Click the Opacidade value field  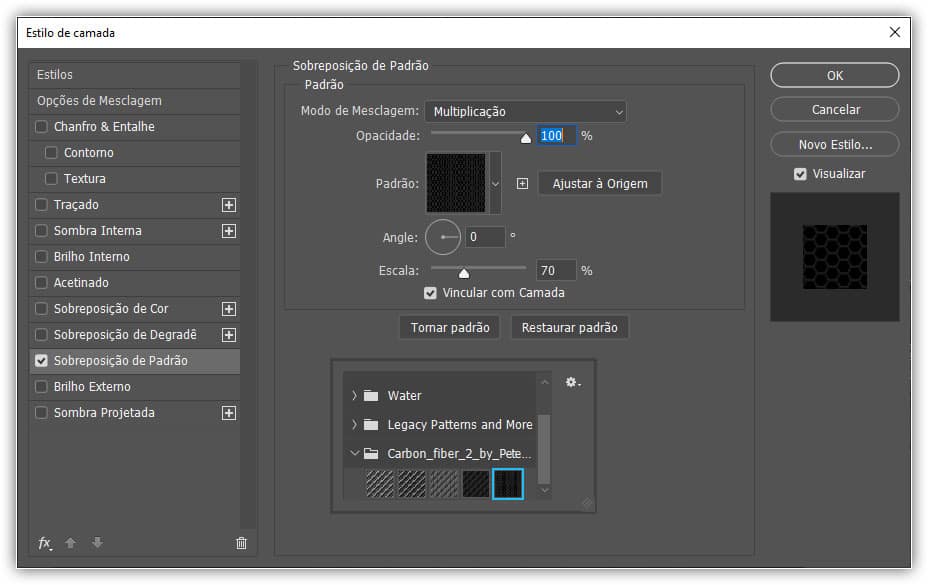[556, 136]
